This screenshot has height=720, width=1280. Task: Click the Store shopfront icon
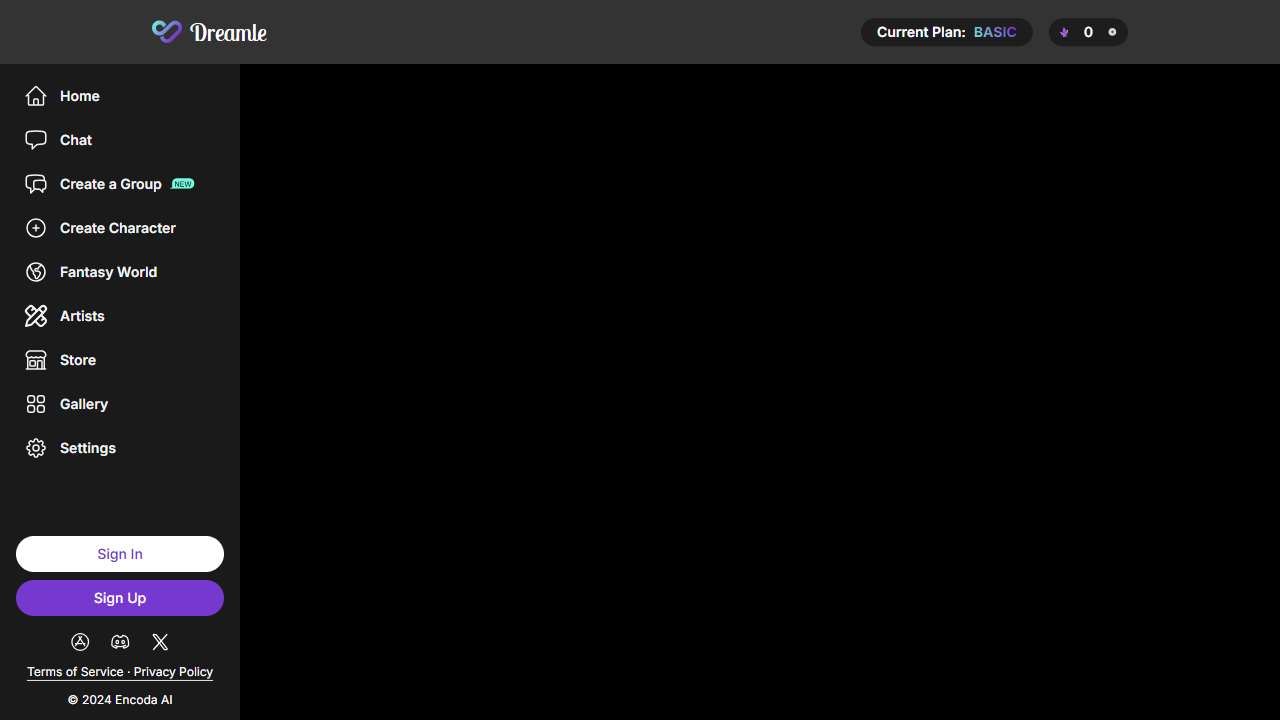(x=36, y=360)
